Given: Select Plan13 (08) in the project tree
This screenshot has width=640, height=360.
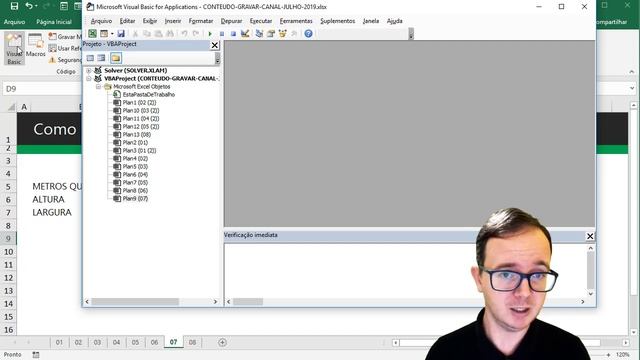Looking at the screenshot, I should click(x=137, y=135).
